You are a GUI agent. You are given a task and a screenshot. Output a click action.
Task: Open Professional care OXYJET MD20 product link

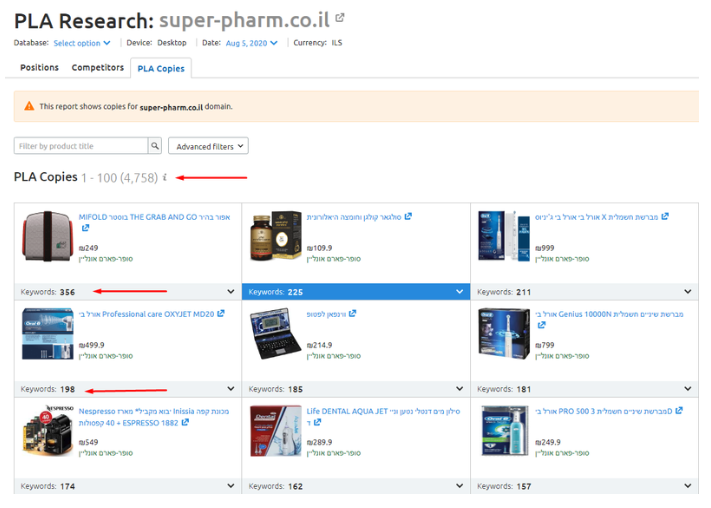146,314
